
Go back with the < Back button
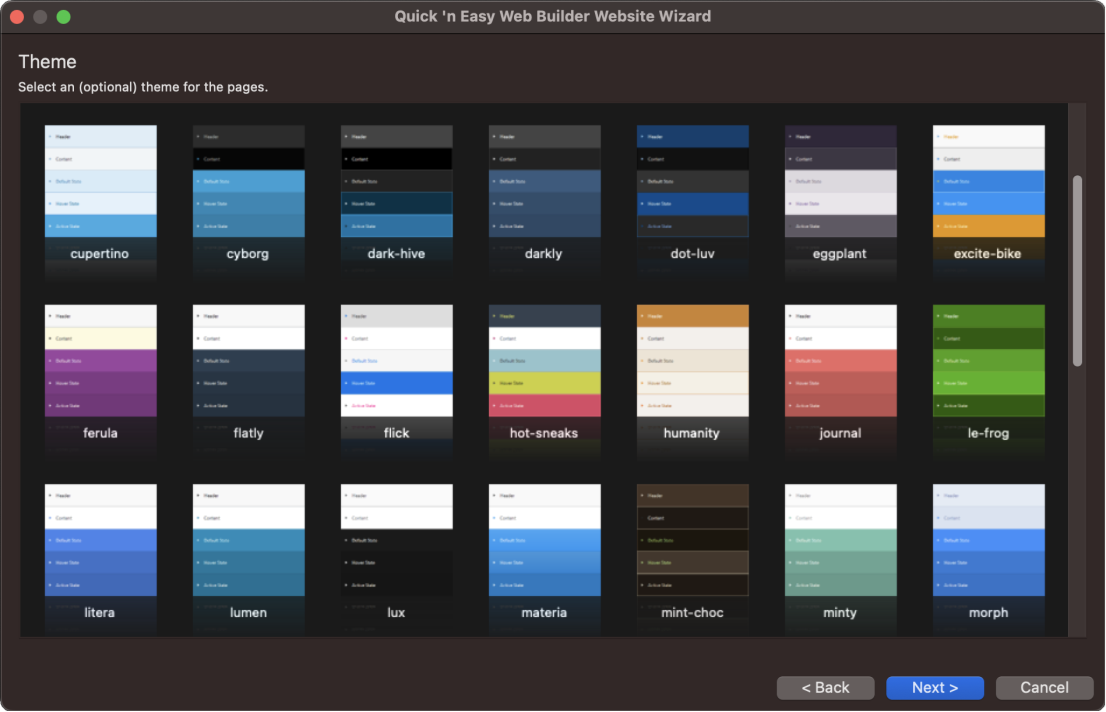pyautogui.click(x=826, y=687)
